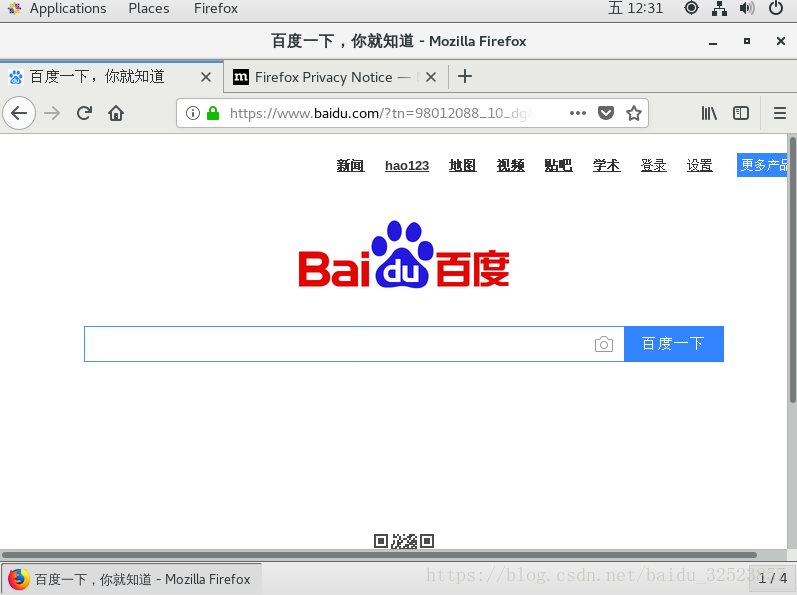
Task: Open the Library bookshelf icon
Action: (x=709, y=113)
